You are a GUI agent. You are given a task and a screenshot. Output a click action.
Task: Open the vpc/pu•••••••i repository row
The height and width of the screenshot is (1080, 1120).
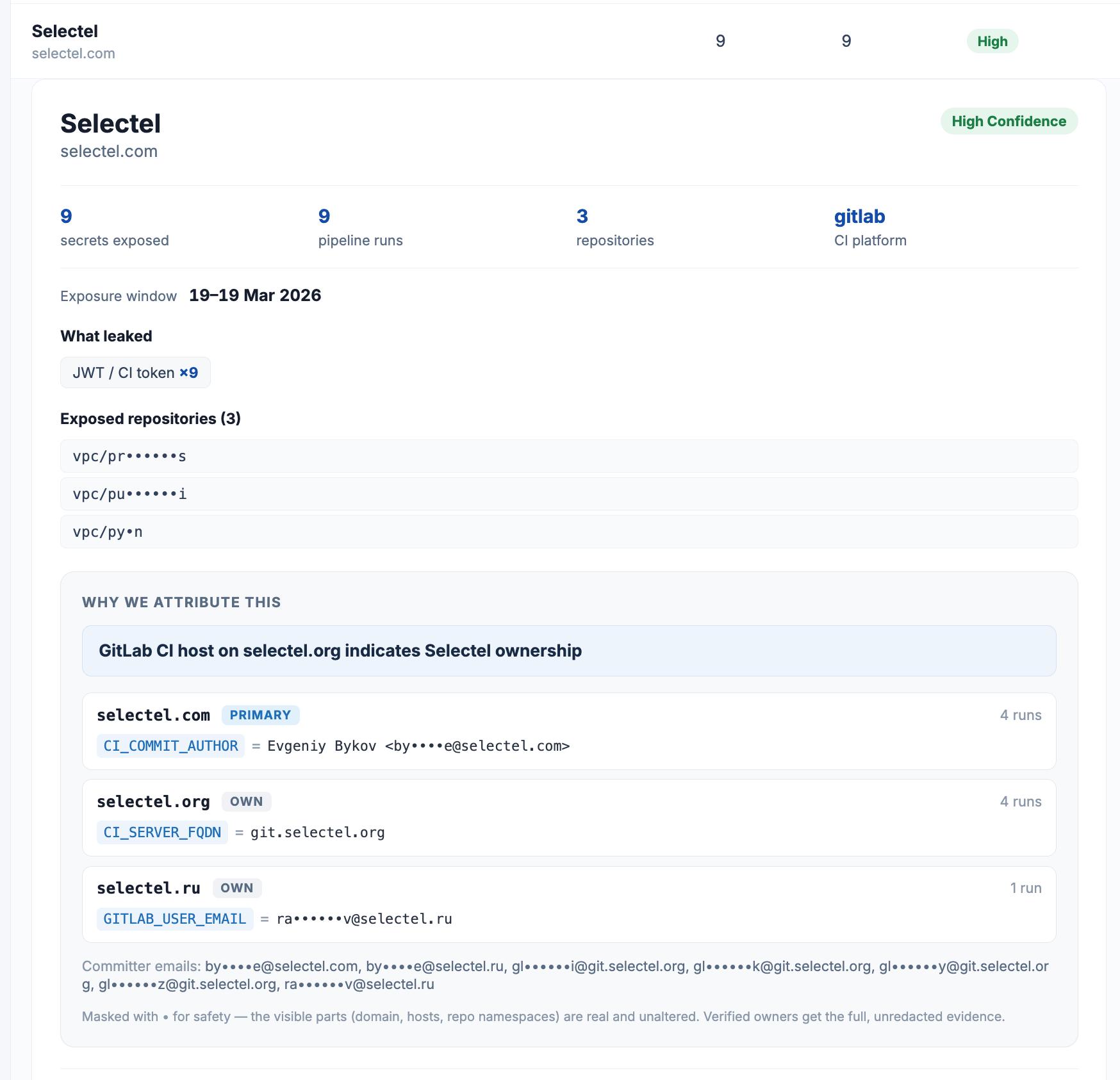(569, 494)
